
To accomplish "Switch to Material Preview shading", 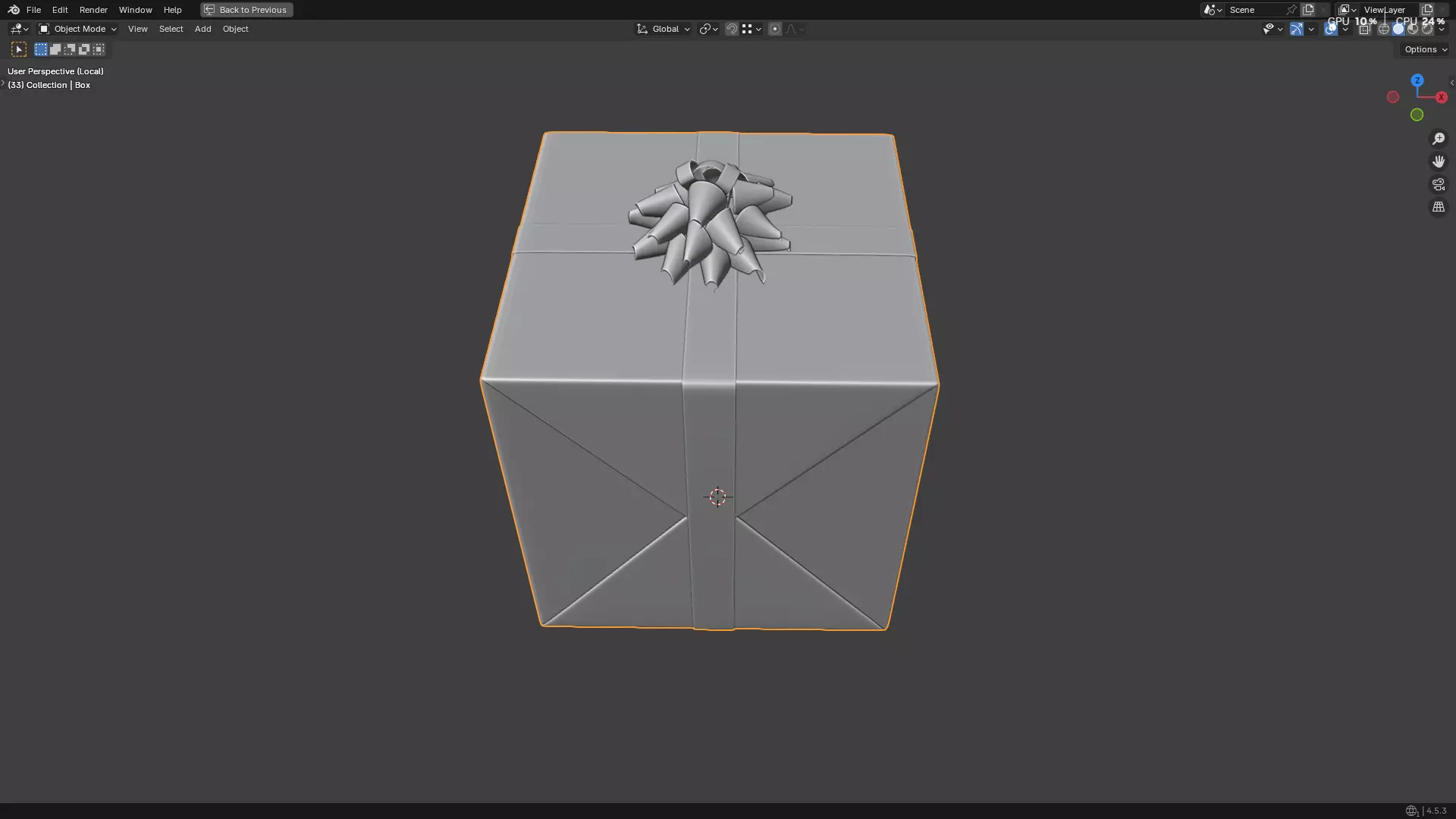I will tap(1413, 29).
